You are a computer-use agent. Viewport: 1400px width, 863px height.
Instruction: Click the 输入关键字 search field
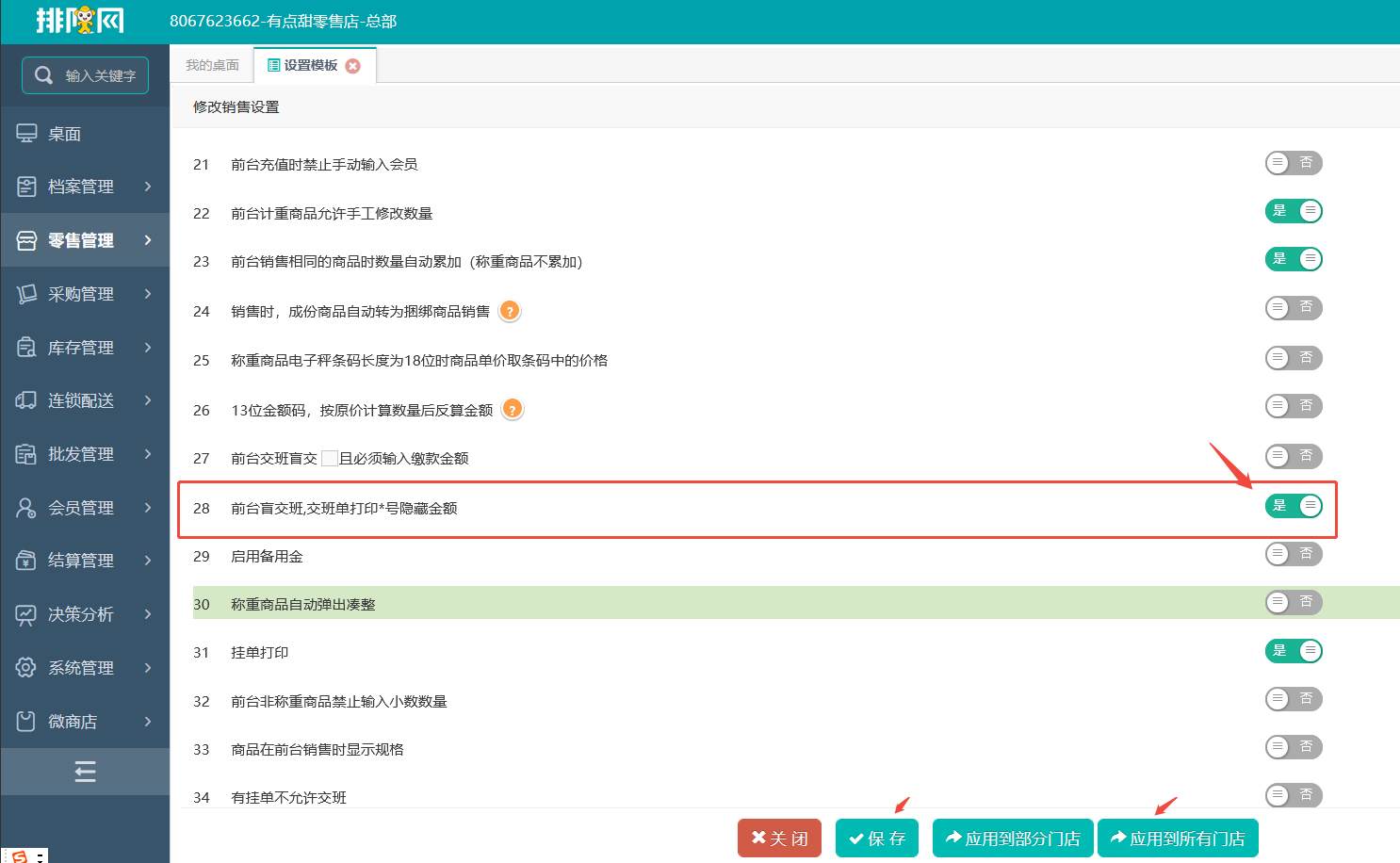click(86, 75)
